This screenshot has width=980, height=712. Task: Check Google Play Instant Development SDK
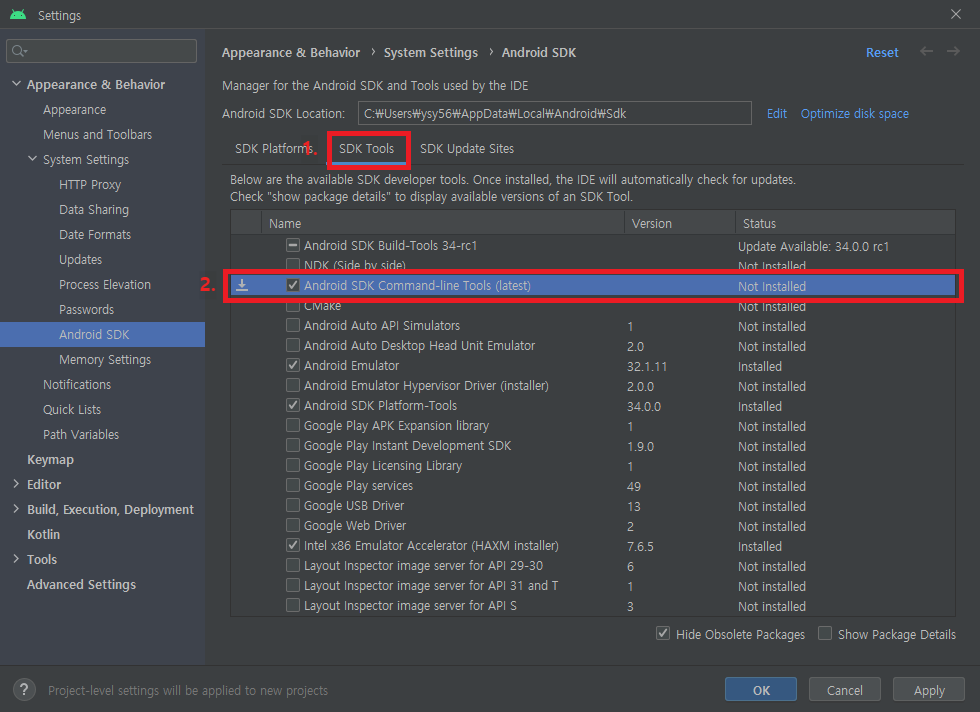pyautogui.click(x=292, y=445)
